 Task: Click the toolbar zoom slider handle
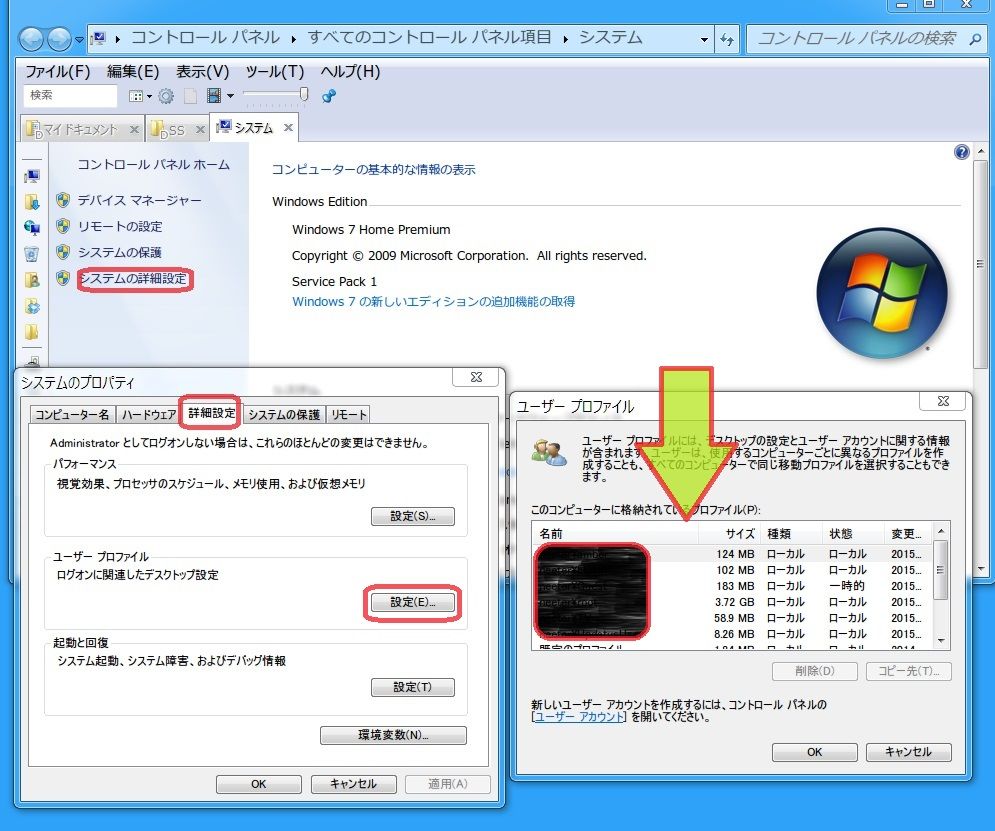click(x=304, y=95)
